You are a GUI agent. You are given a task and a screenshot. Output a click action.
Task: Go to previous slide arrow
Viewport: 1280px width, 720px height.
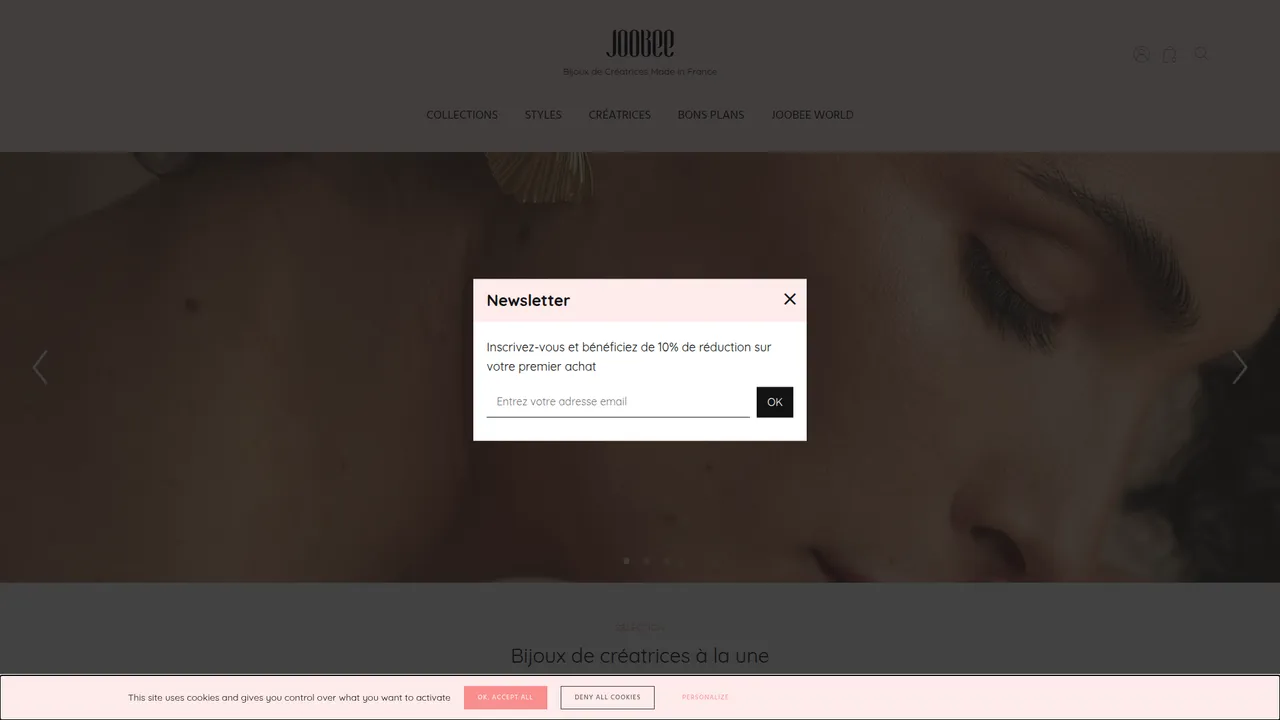(40, 367)
